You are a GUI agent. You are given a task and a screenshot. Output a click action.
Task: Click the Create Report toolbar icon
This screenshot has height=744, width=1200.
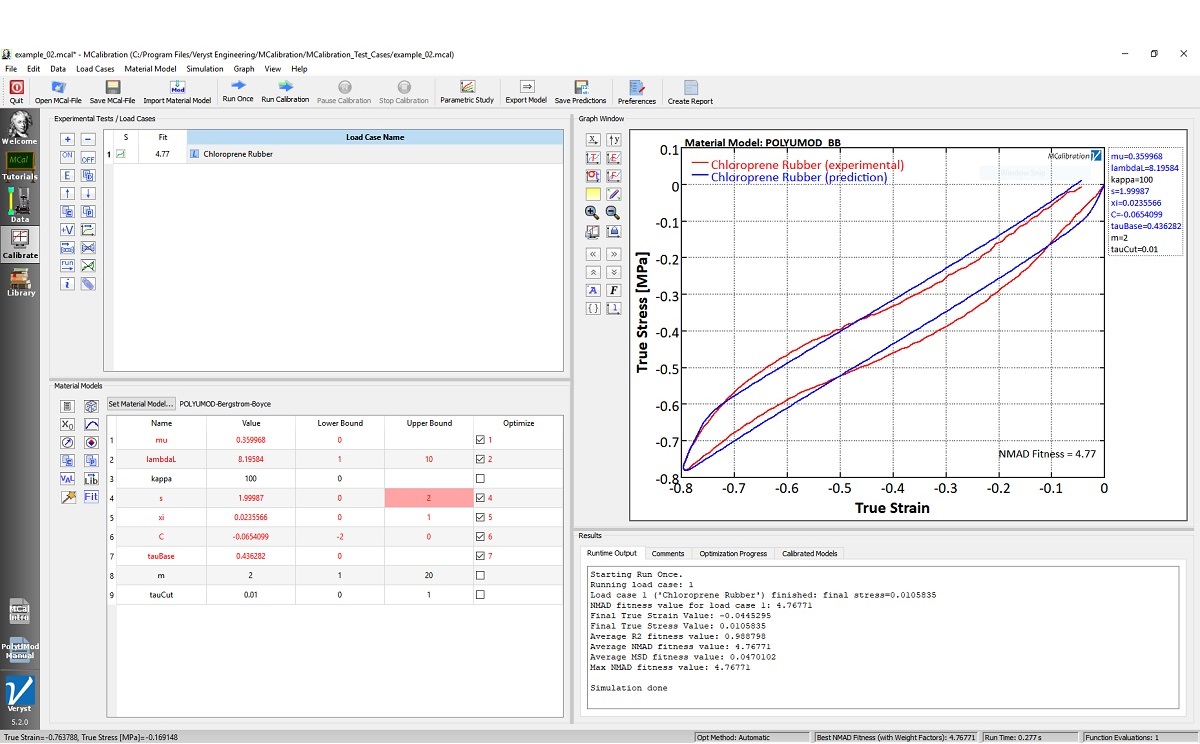(690, 91)
